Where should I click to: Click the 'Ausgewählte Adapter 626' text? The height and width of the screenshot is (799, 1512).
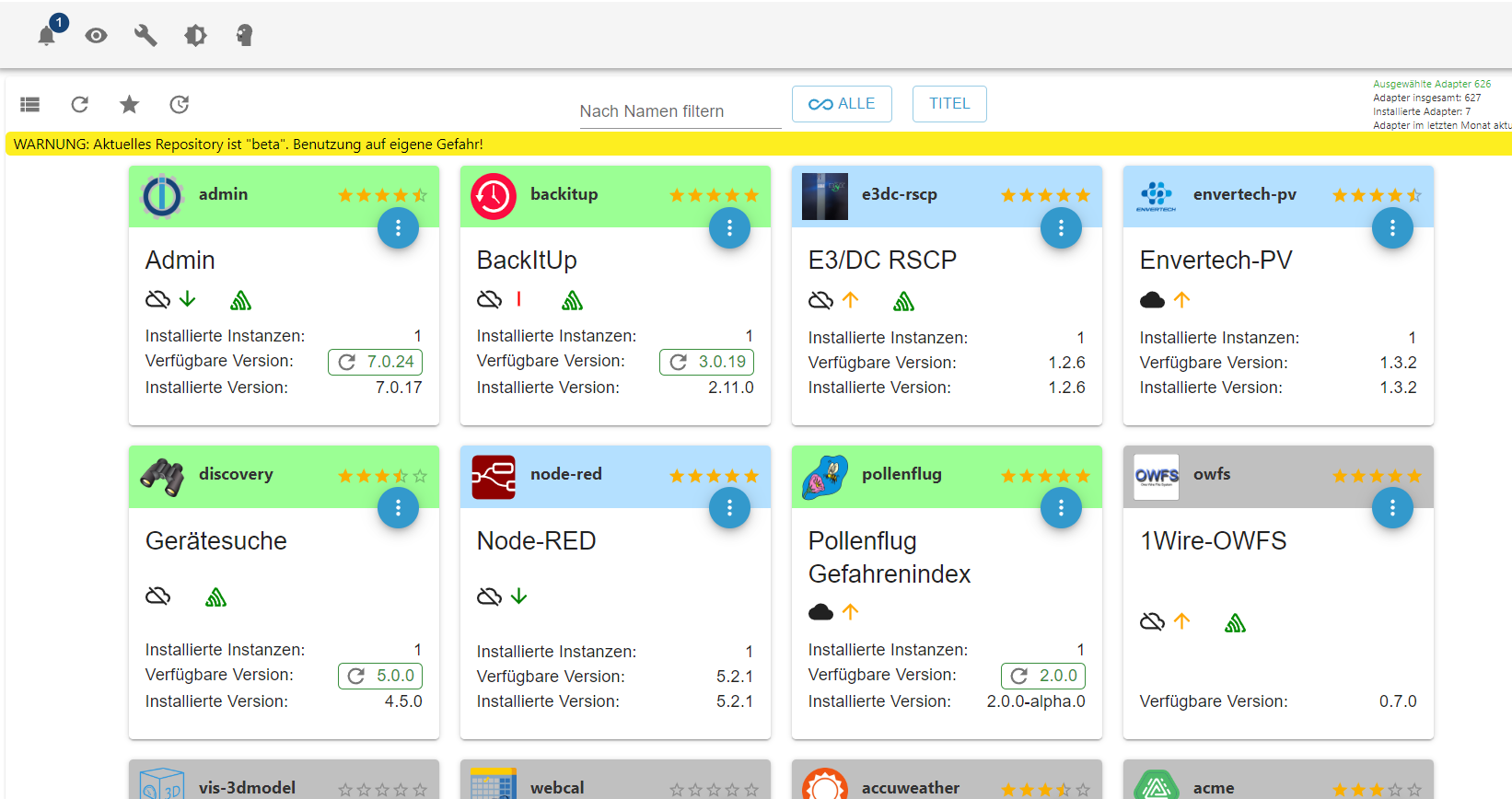1432,84
